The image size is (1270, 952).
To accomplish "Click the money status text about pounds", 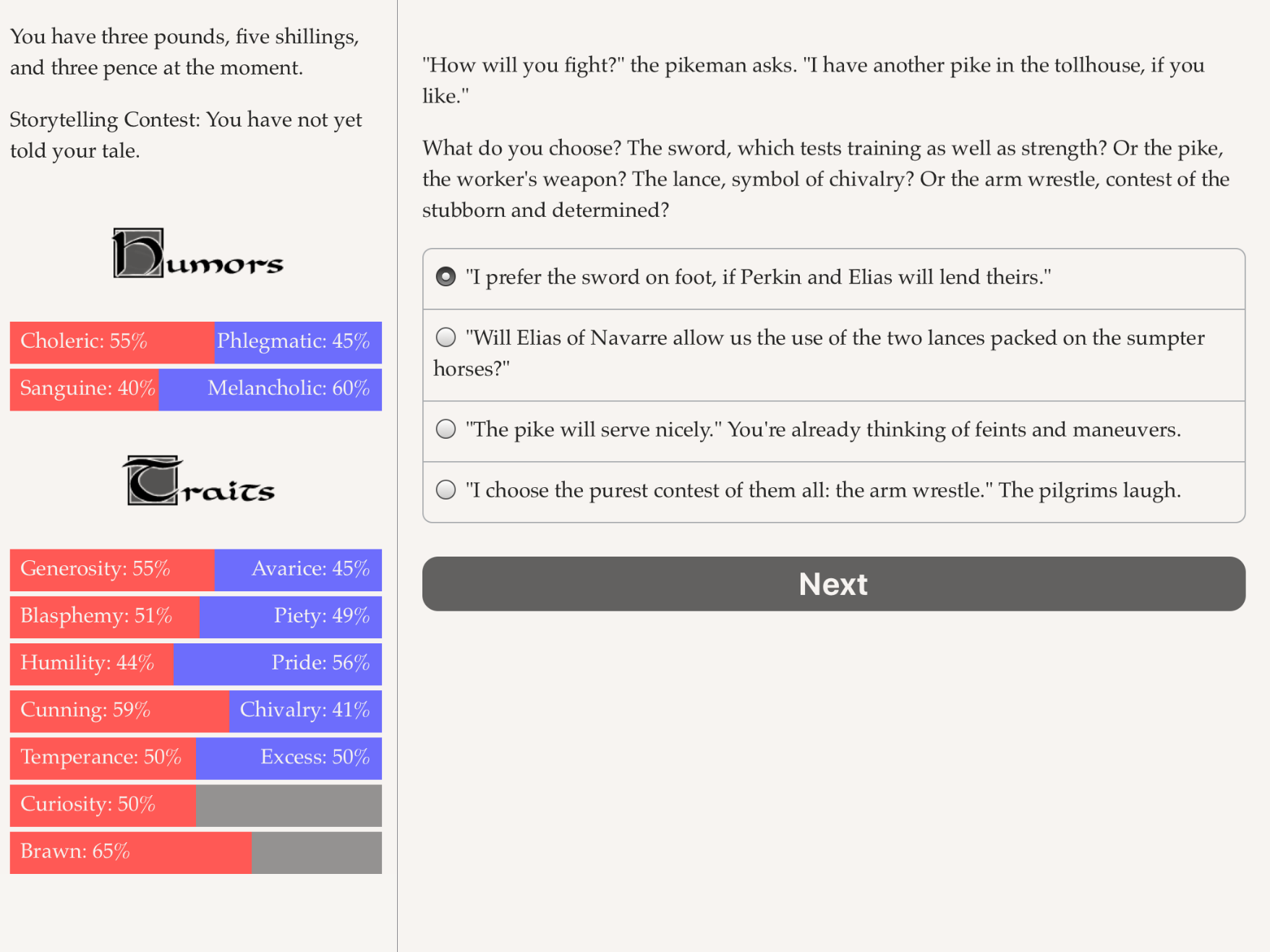I will click(x=184, y=52).
